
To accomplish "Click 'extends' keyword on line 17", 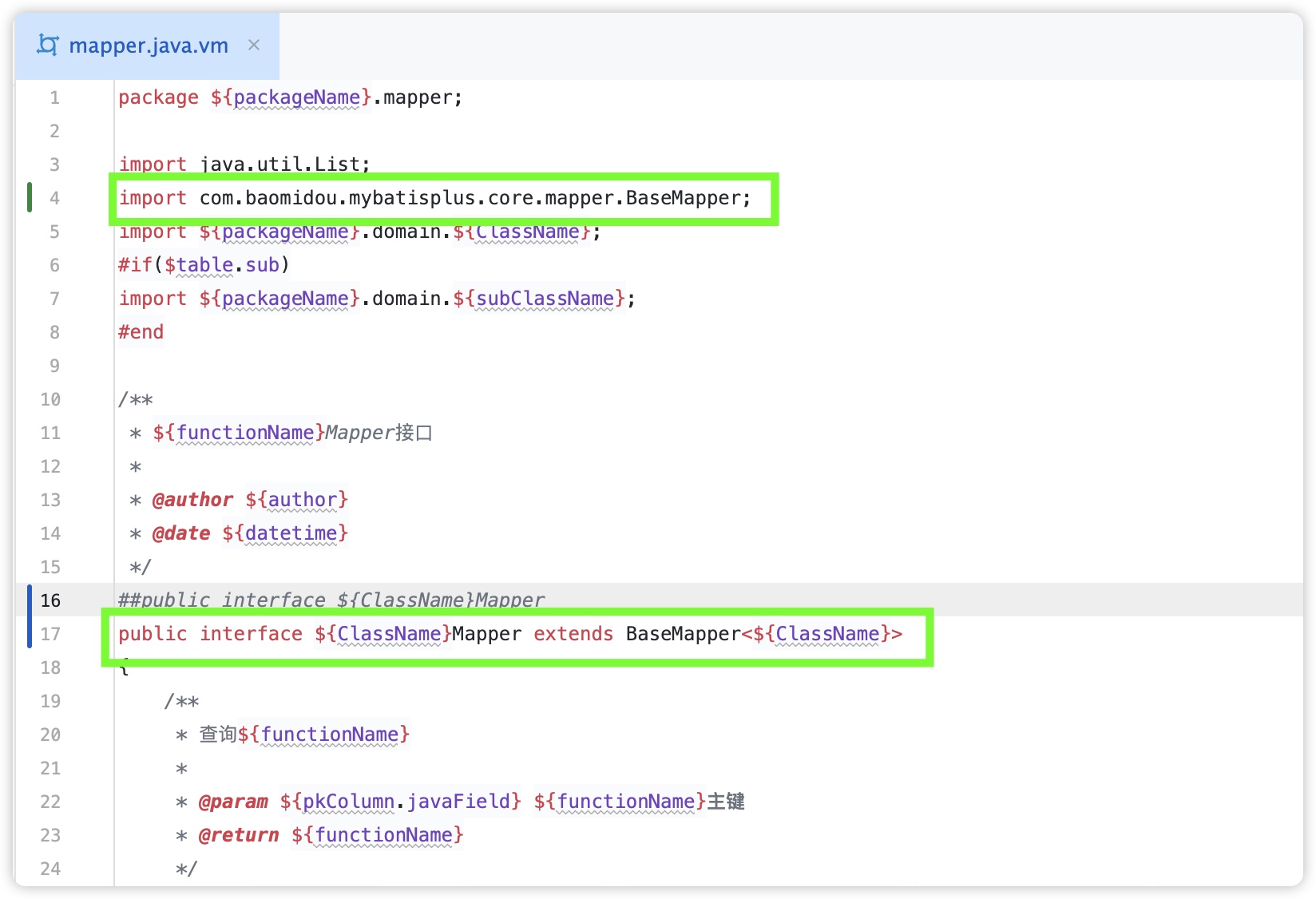I will [573, 634].
